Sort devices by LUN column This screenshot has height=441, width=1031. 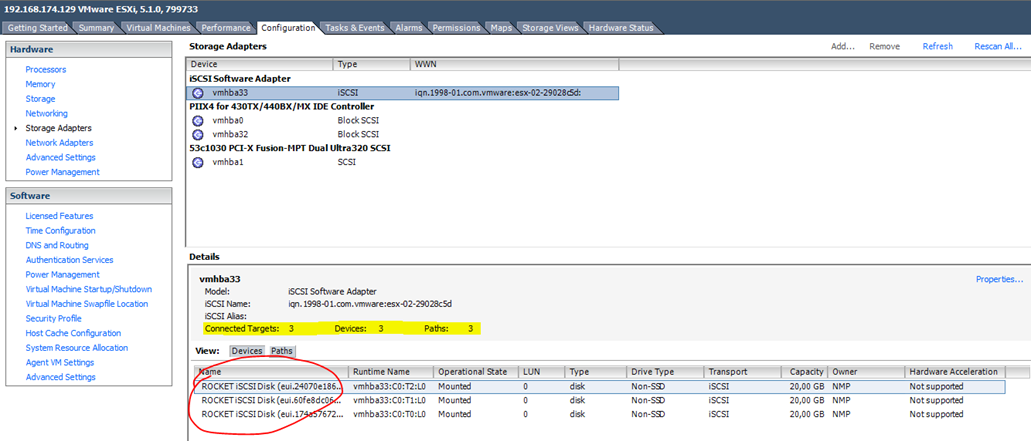point(542,371)
